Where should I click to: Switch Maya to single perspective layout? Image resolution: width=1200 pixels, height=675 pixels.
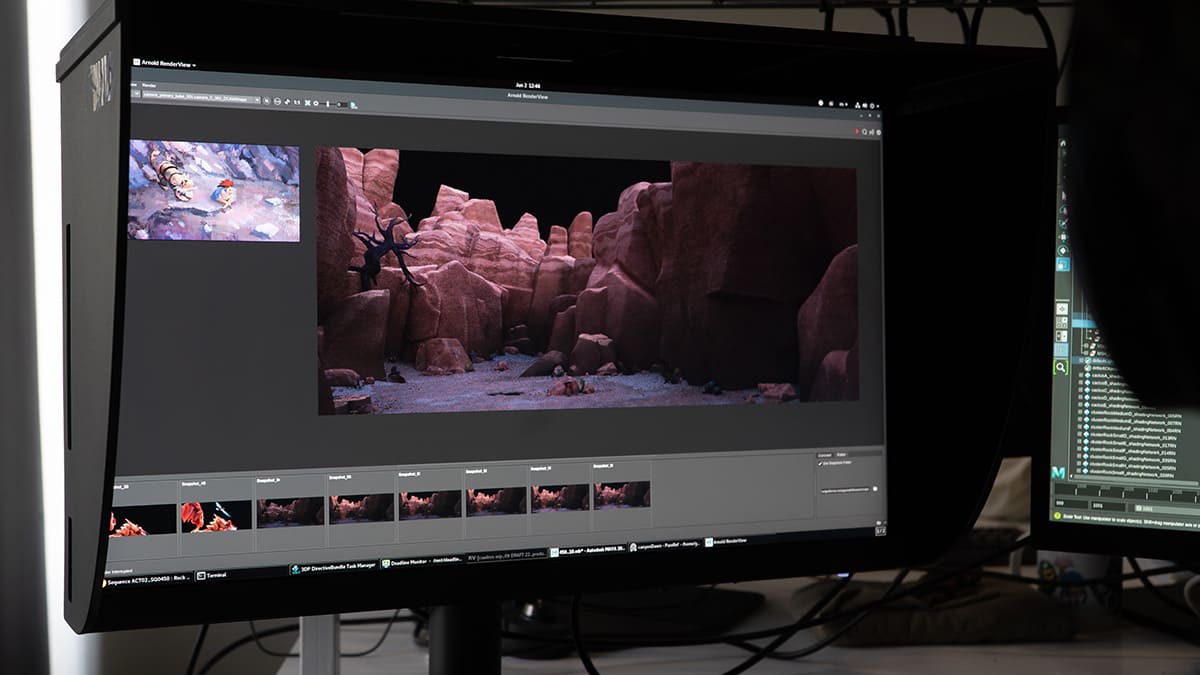pos(1062,308)
